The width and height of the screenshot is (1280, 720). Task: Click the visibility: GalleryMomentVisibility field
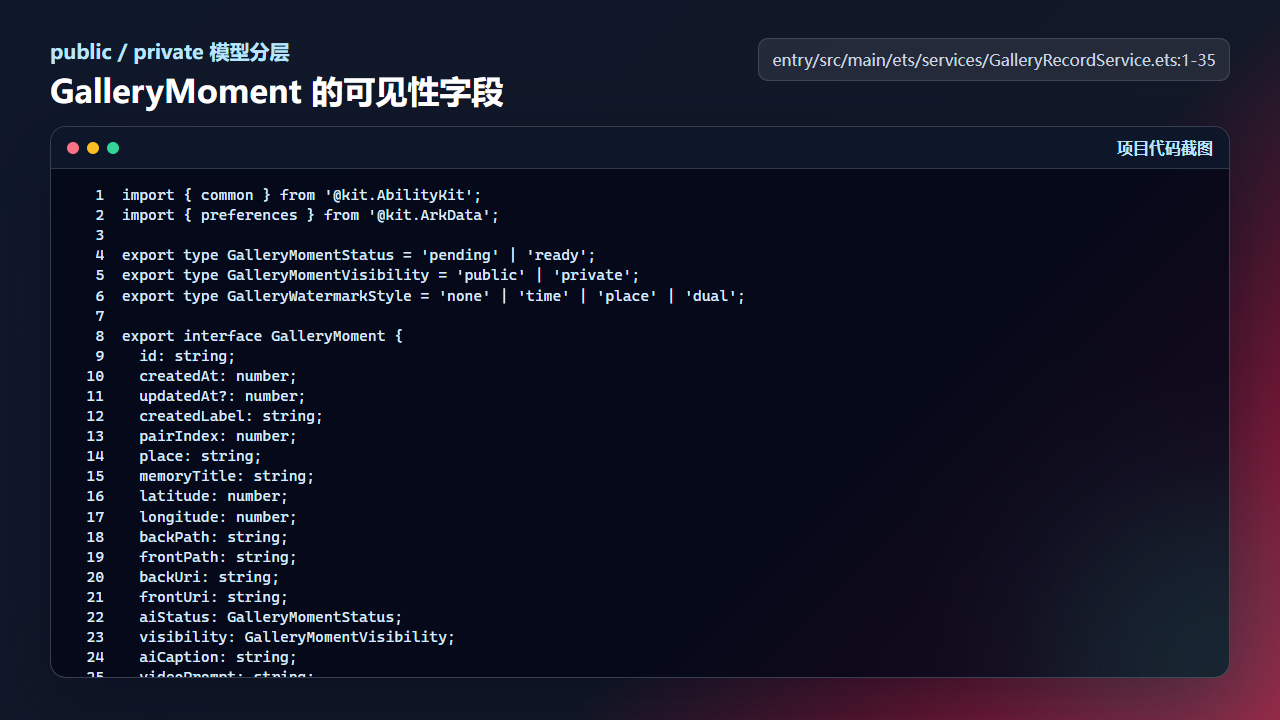(x=297, y=637)
